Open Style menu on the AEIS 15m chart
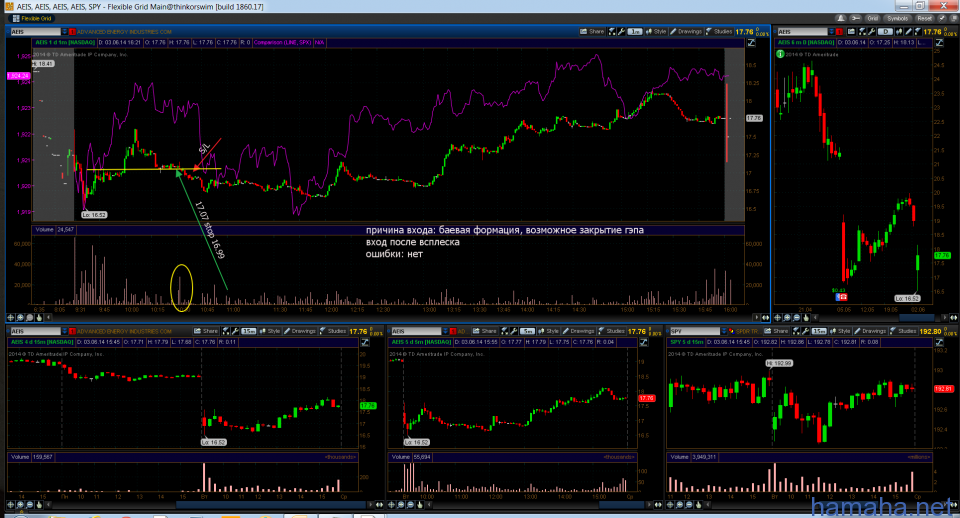 [x=269, y=331]
